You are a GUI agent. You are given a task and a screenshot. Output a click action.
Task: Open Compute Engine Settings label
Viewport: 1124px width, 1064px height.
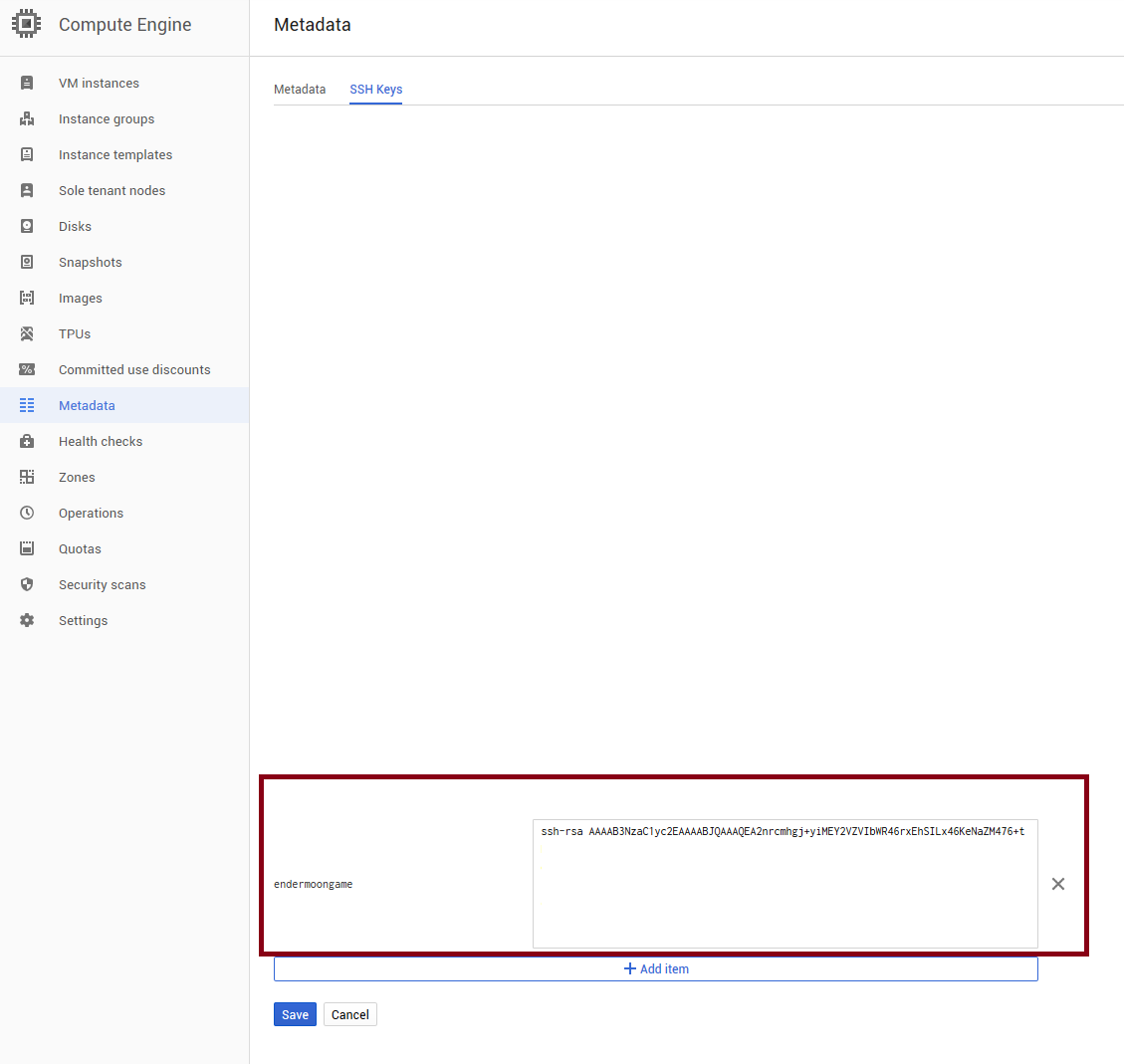point(84,620)
